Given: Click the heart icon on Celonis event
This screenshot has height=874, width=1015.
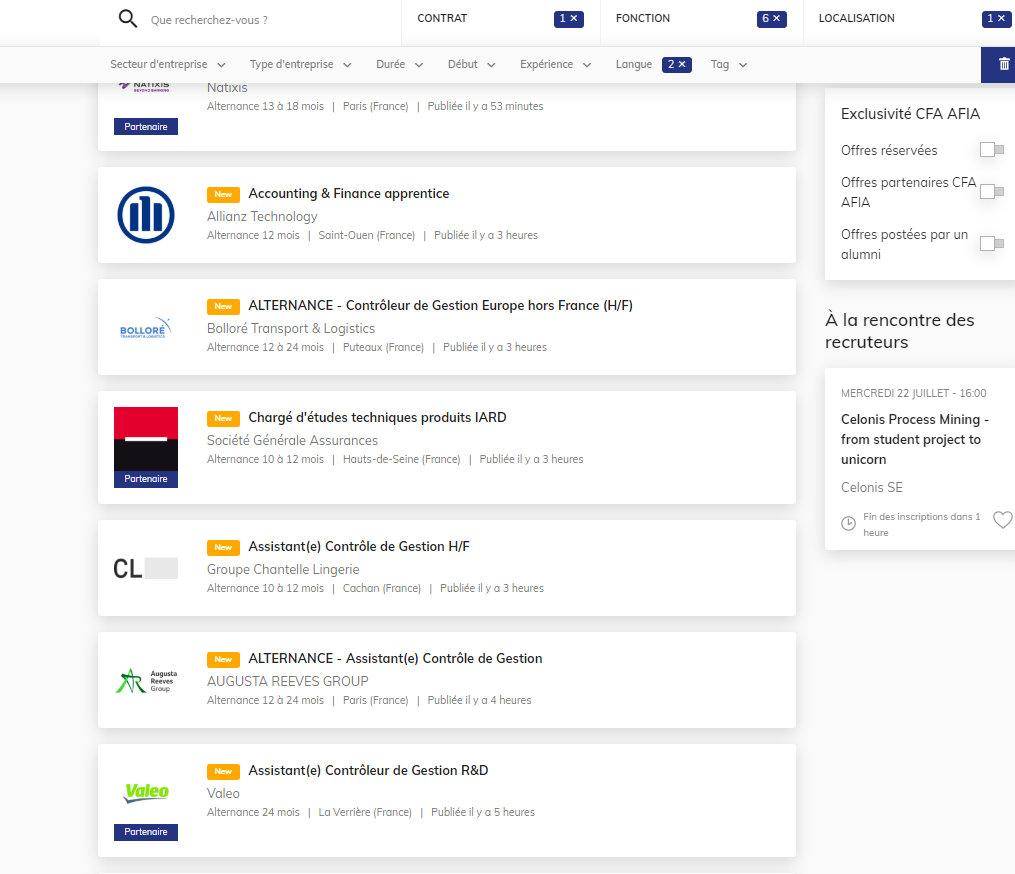Looking at the screenshot, I should [1002, 520].
